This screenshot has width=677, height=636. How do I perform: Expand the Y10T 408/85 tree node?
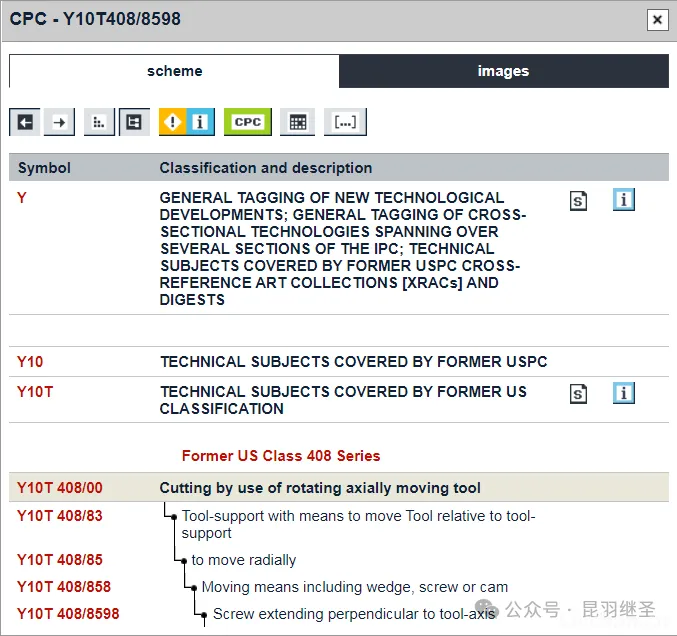point(184,560)
